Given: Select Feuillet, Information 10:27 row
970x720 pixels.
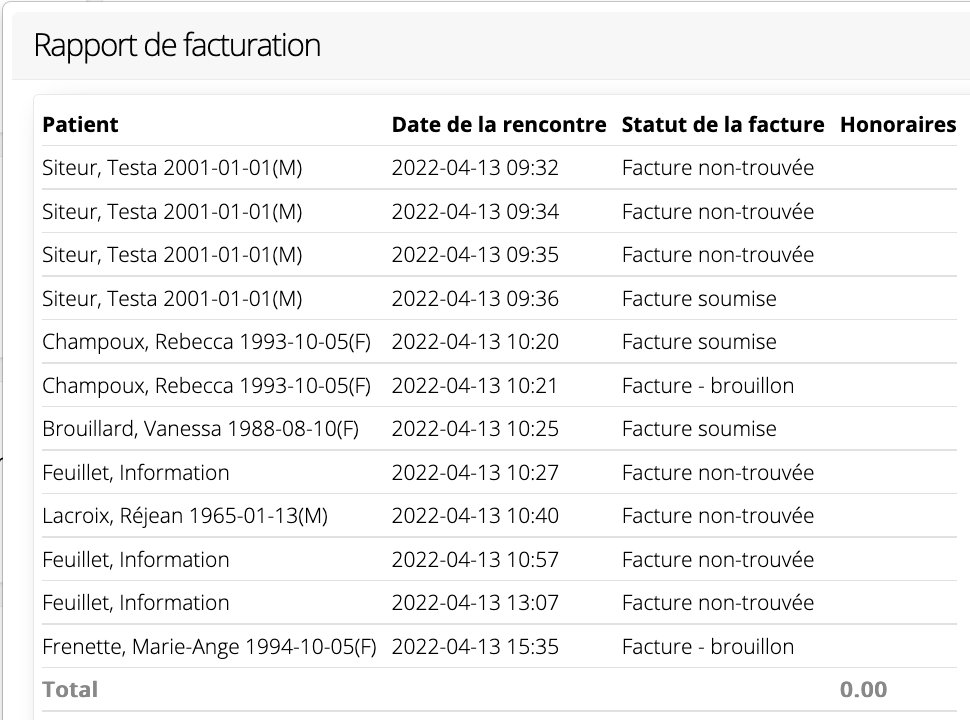Looking at the screenshot, I should [499, 473].
